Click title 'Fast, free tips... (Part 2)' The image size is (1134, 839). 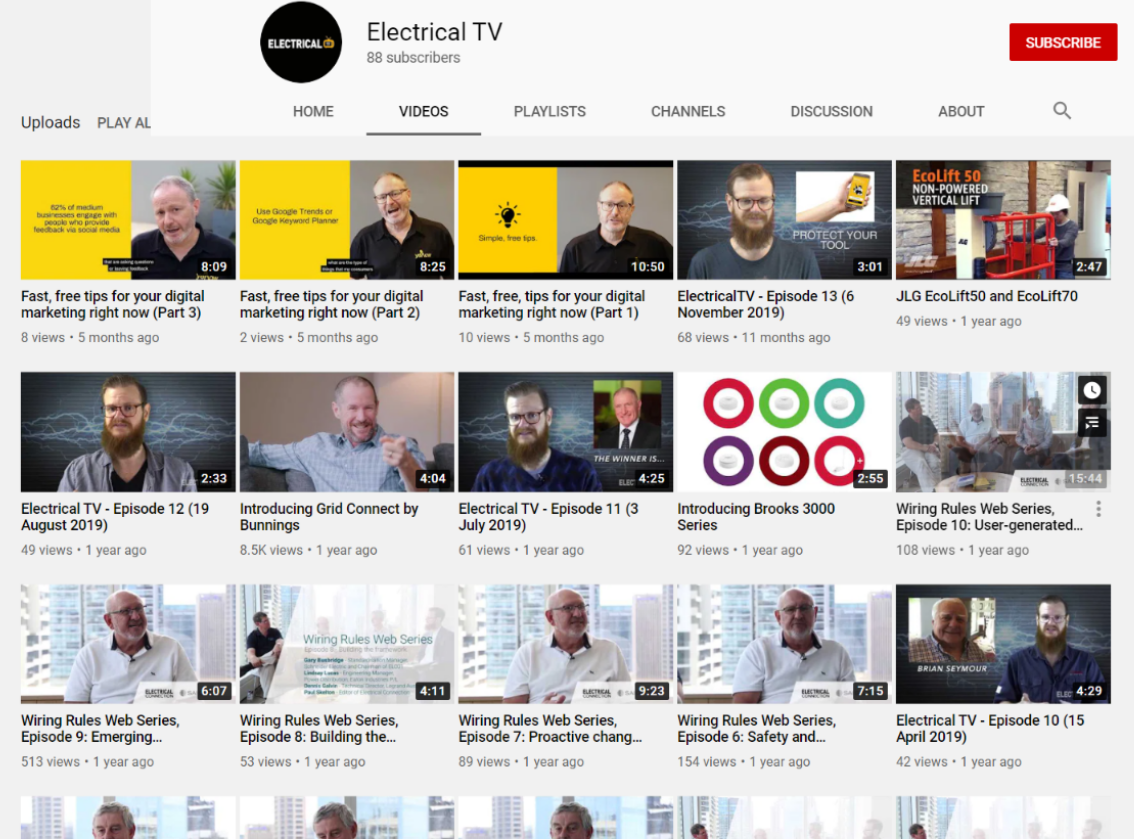tap(332, 304)
